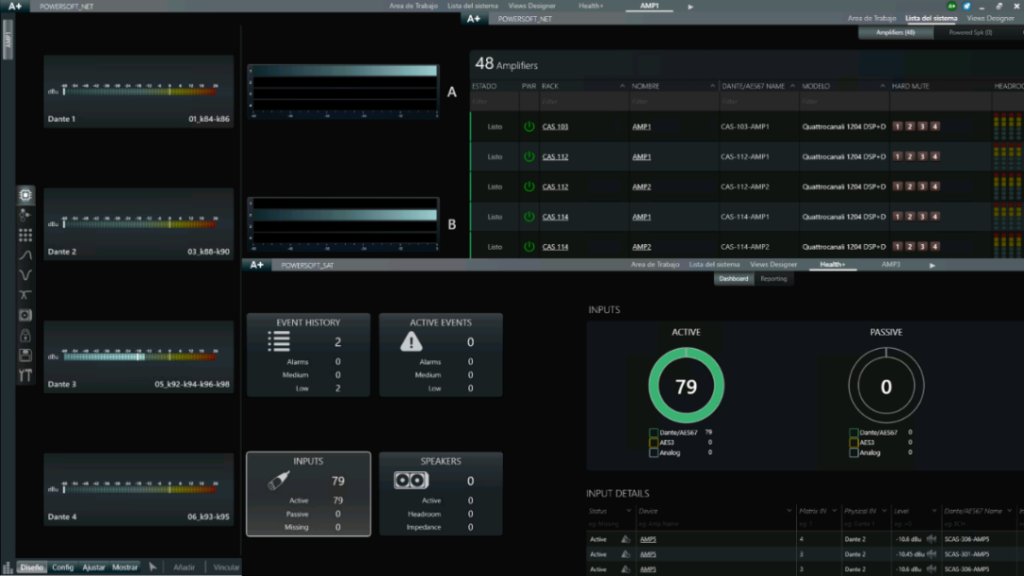Open the matrix grid tool in the sidebar
Viewport: 1024px width, 576px height.
[x=25, y=235]
